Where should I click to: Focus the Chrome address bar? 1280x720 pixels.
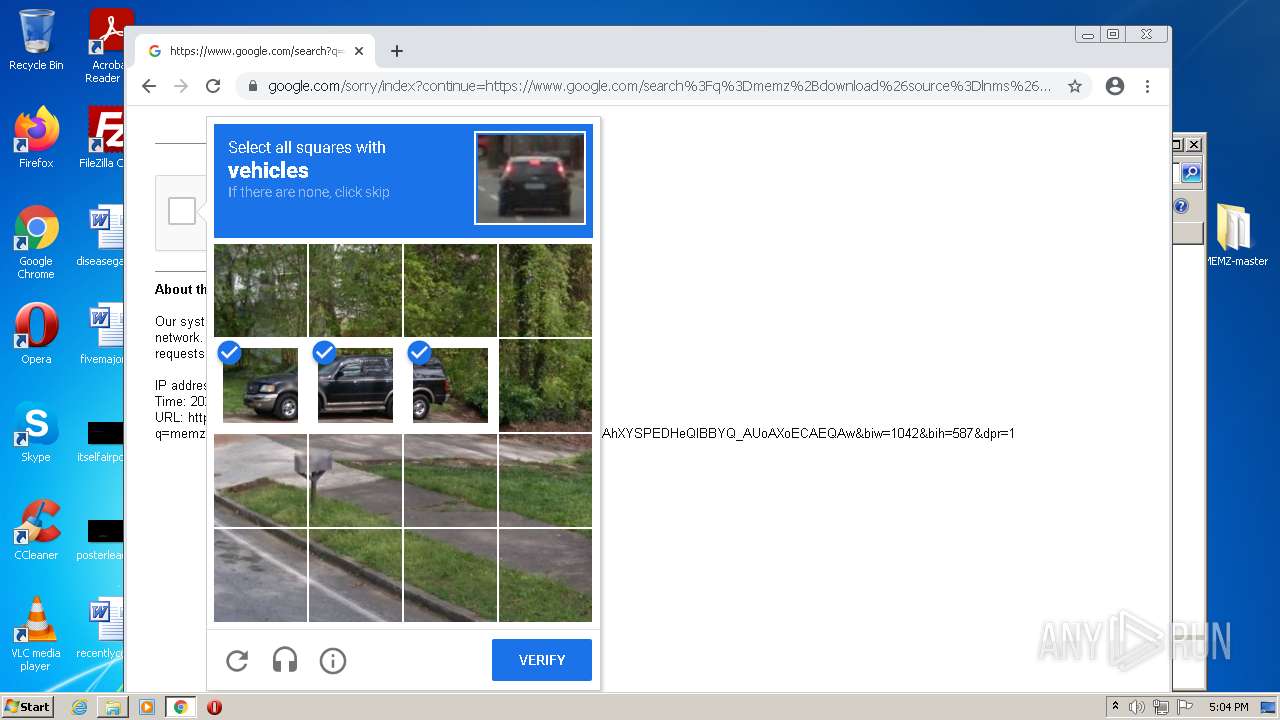click(660, 86)
